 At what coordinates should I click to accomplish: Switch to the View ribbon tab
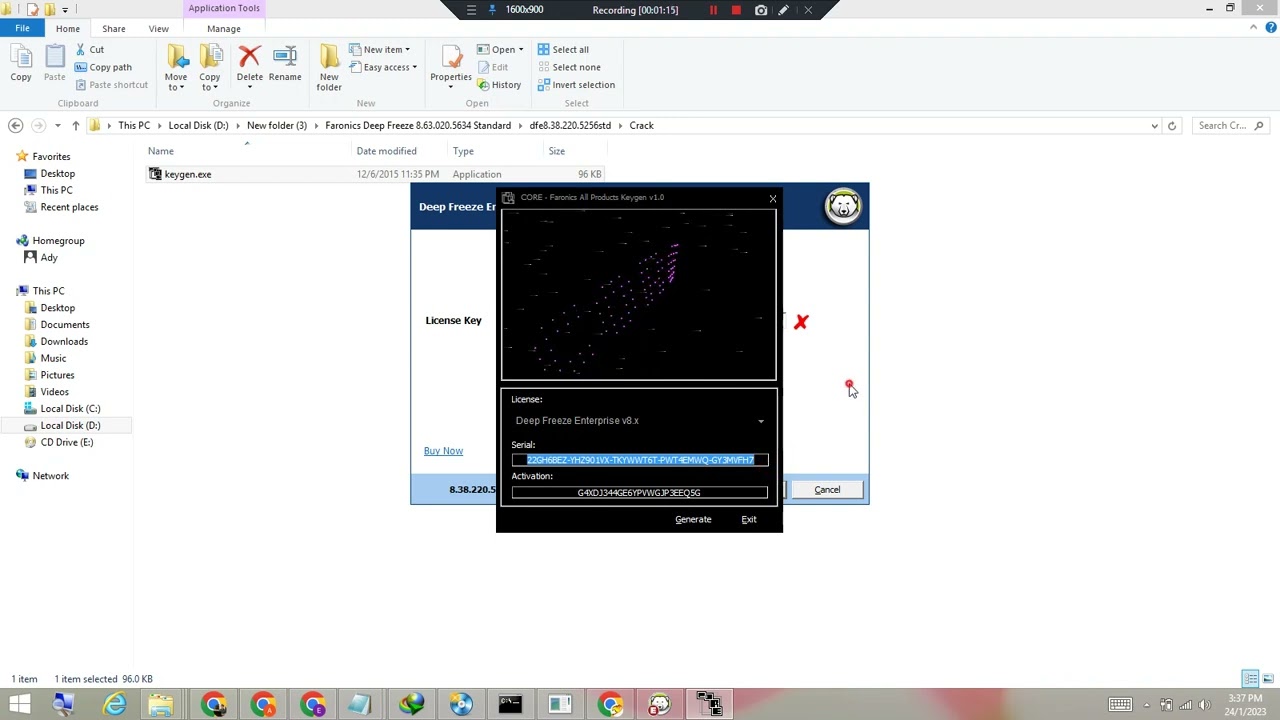coord(159,29)
